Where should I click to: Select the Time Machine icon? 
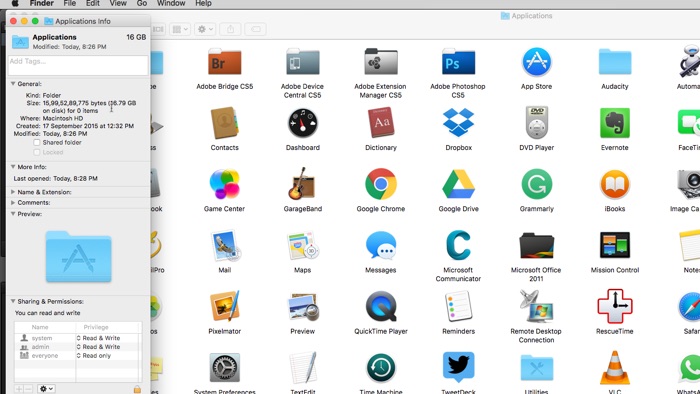click(x=381, y=368)
